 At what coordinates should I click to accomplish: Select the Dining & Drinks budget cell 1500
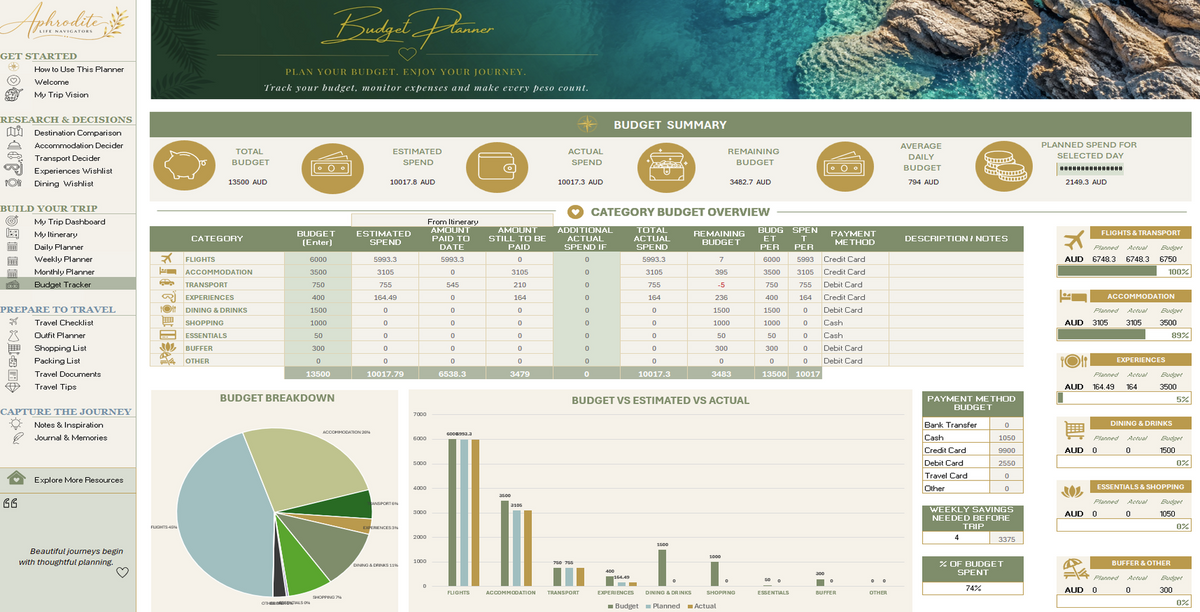coord(317,310)
